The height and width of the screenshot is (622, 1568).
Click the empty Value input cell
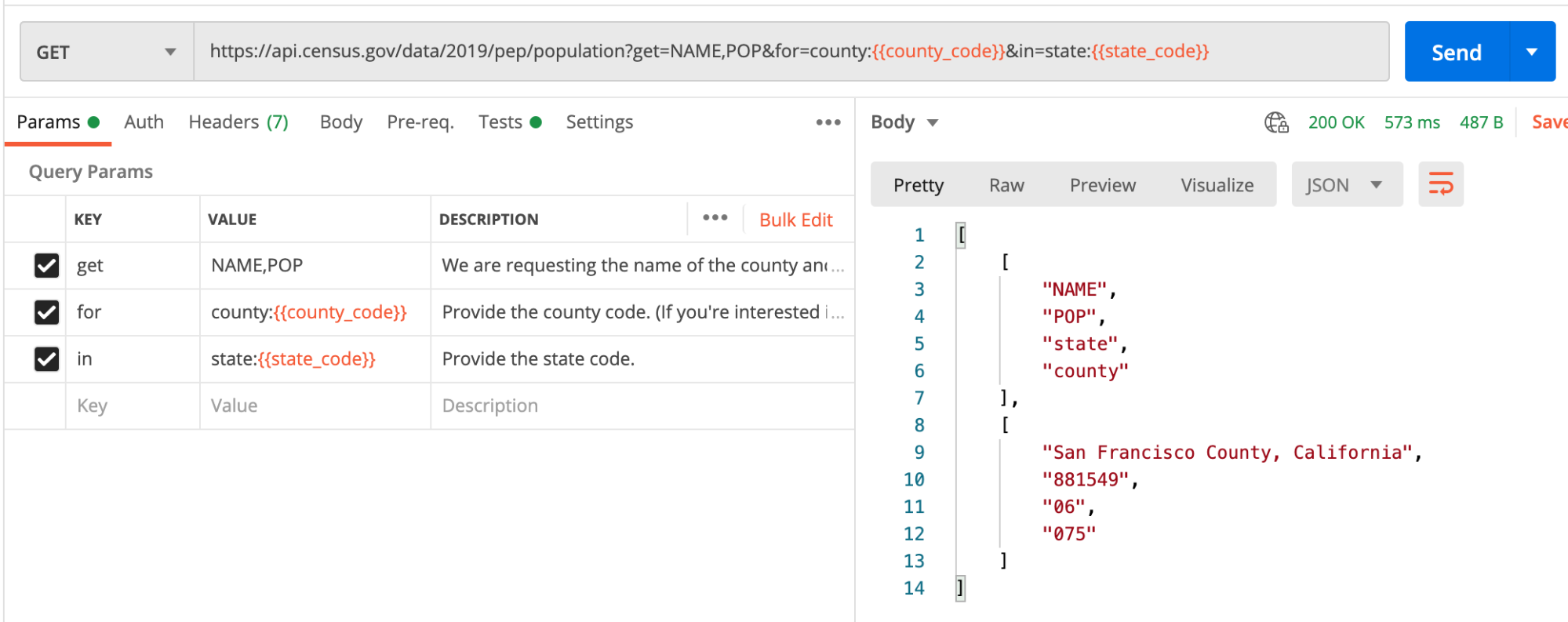point(315,406)
